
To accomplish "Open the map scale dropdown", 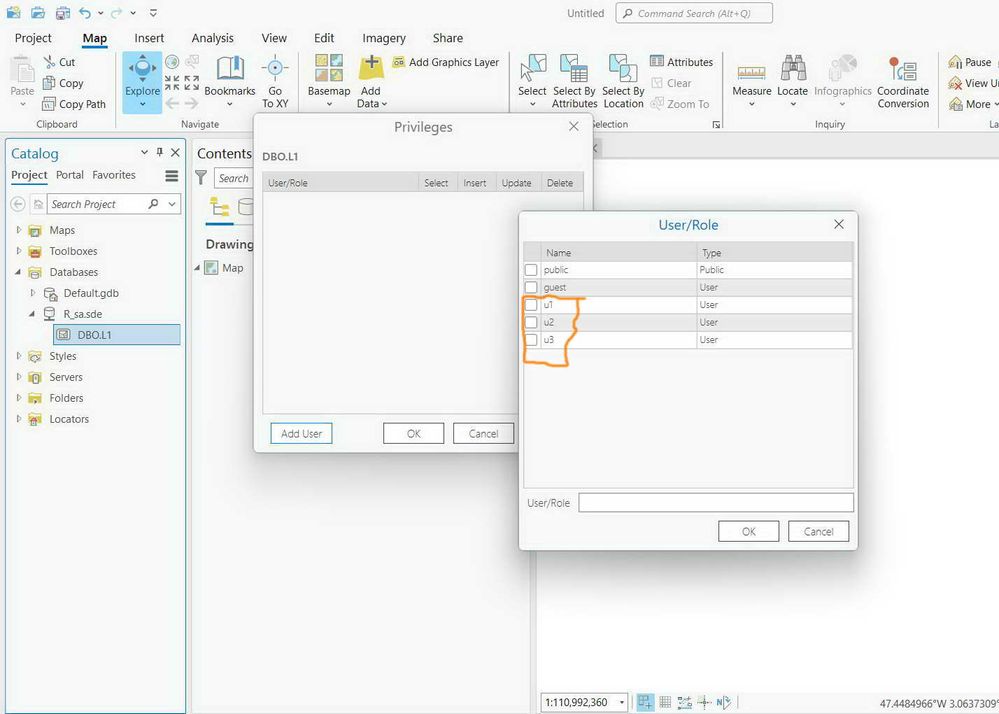I will click(622, 702).
